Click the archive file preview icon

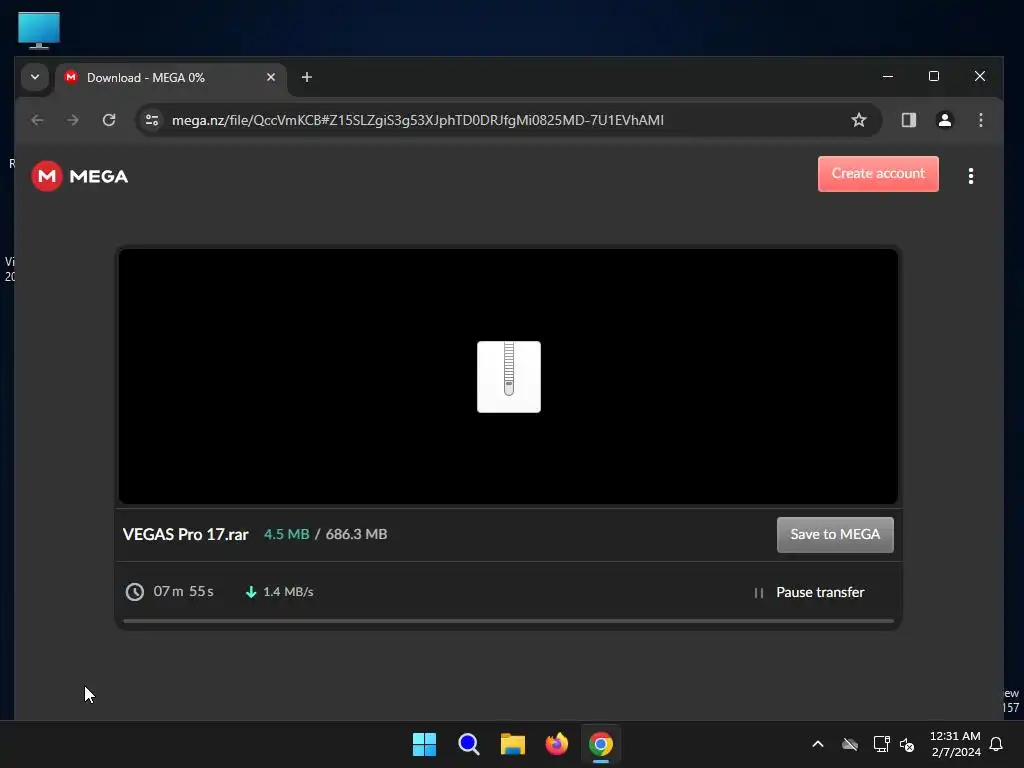point(509,377)
